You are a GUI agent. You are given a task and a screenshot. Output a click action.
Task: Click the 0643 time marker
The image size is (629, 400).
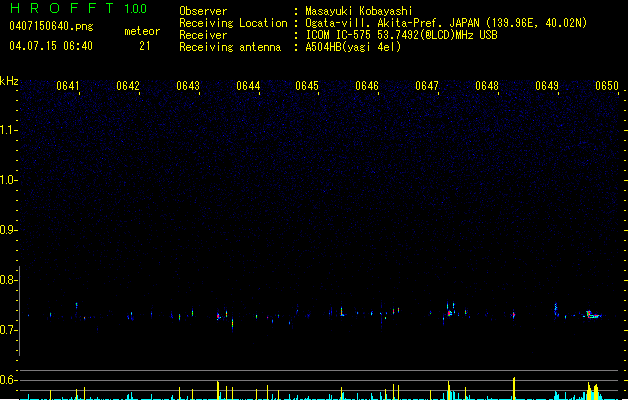(x=188, y=86)
